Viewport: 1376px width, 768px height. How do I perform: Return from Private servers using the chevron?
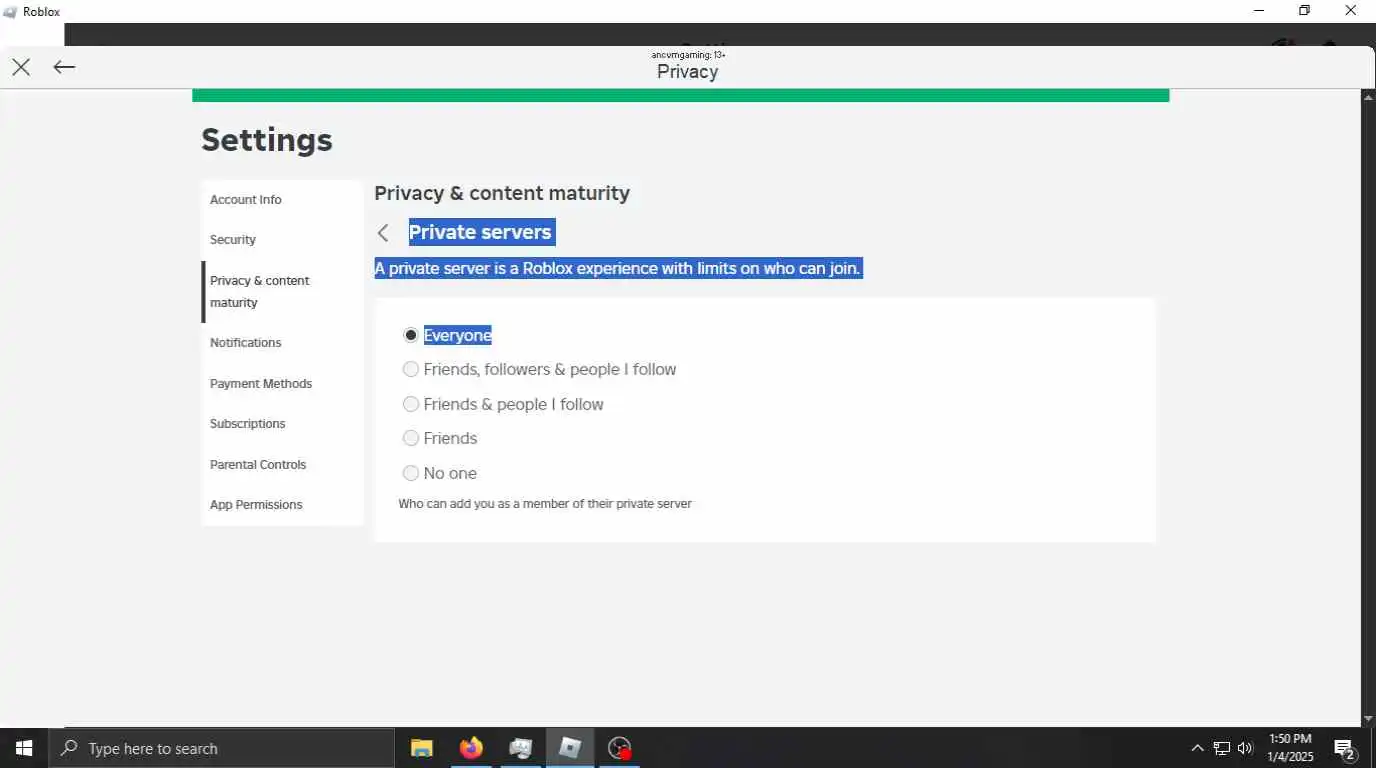(383, 233)
